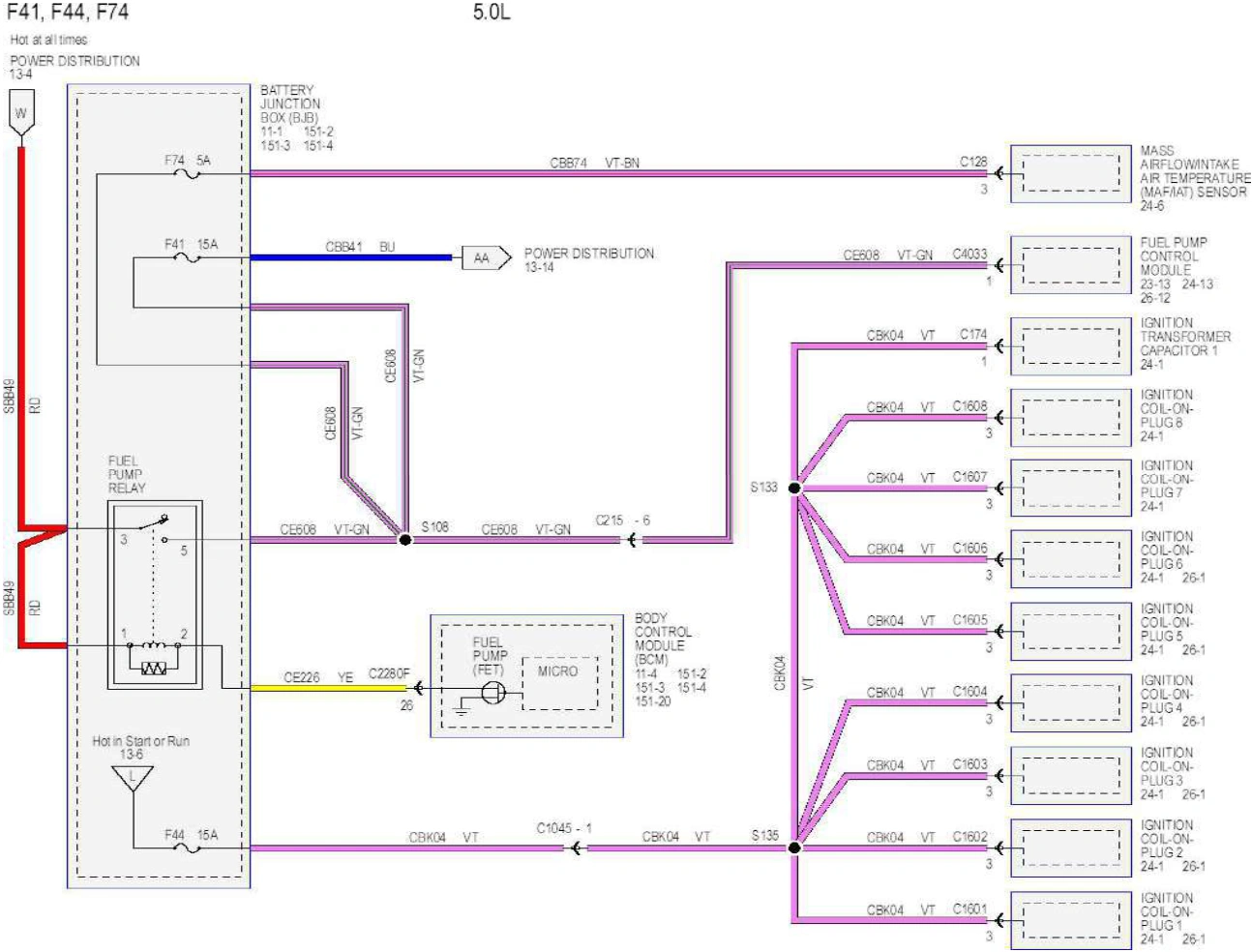Viewport: 1252px width, 952px height.
Task: Click the C1045 - 1 connector label
Action: (x=564, y=828)
